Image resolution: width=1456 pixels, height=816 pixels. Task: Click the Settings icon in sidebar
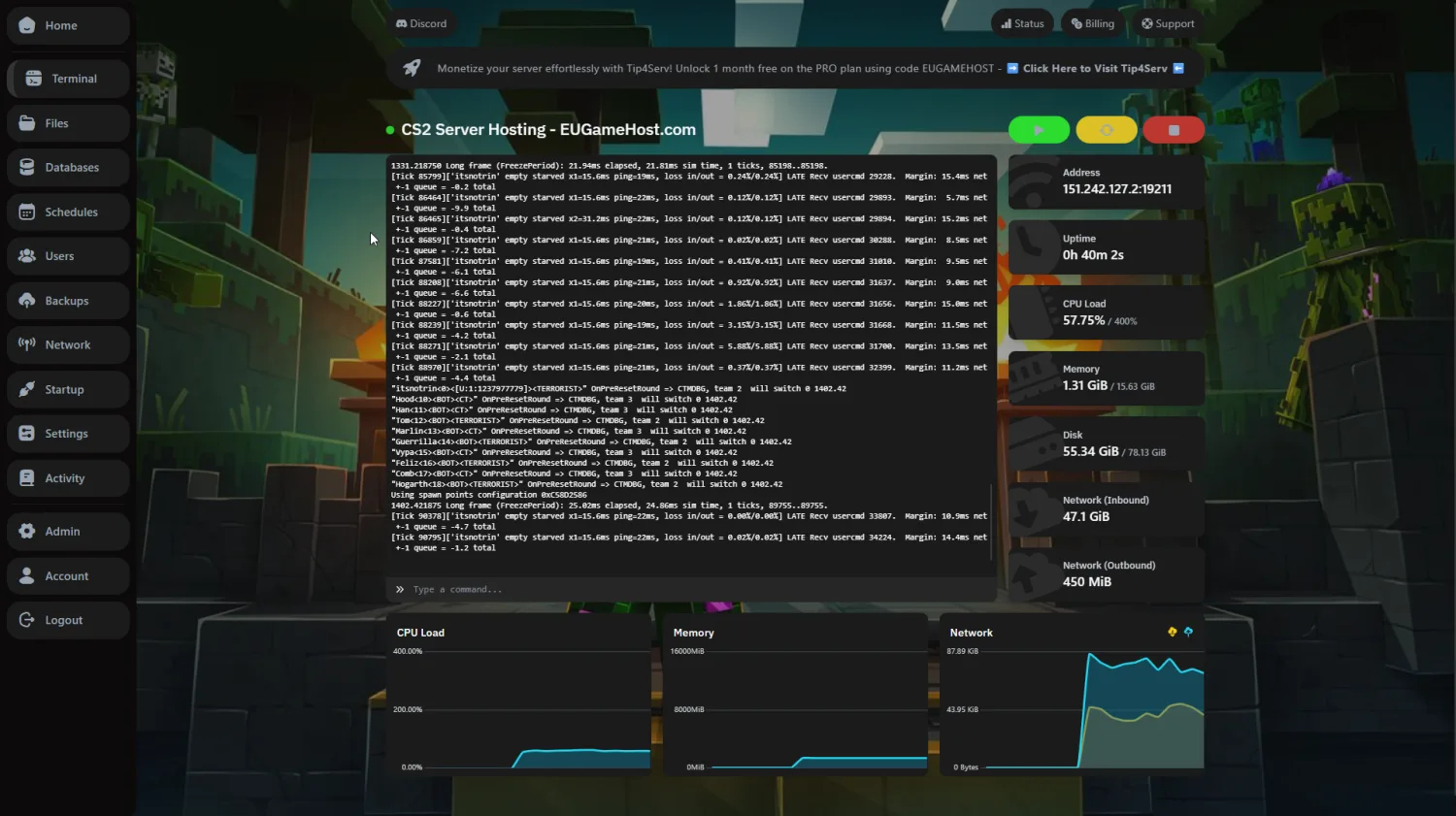click(x=27, y=434)
